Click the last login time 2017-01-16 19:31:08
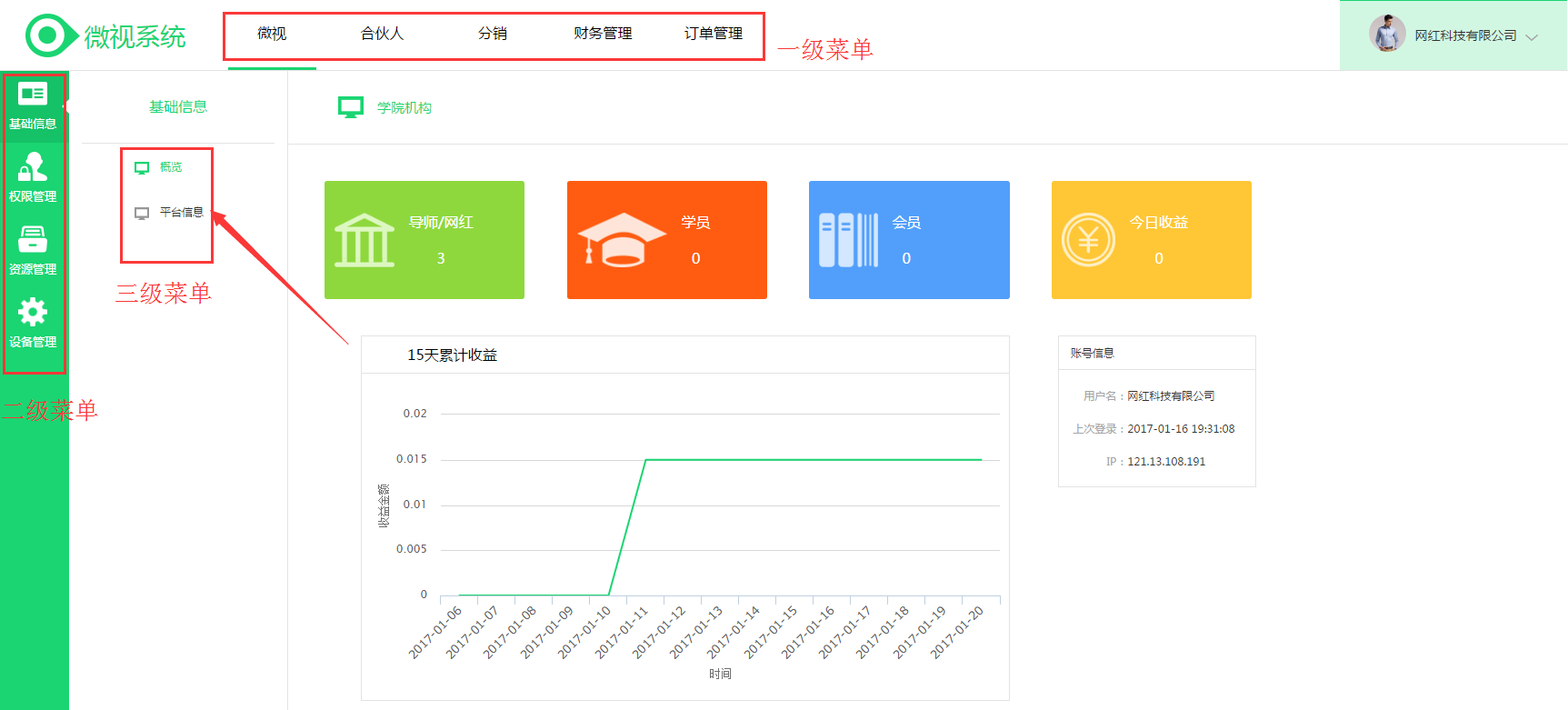Screen dimensions: 1568x710 [x=1181, y=429]
